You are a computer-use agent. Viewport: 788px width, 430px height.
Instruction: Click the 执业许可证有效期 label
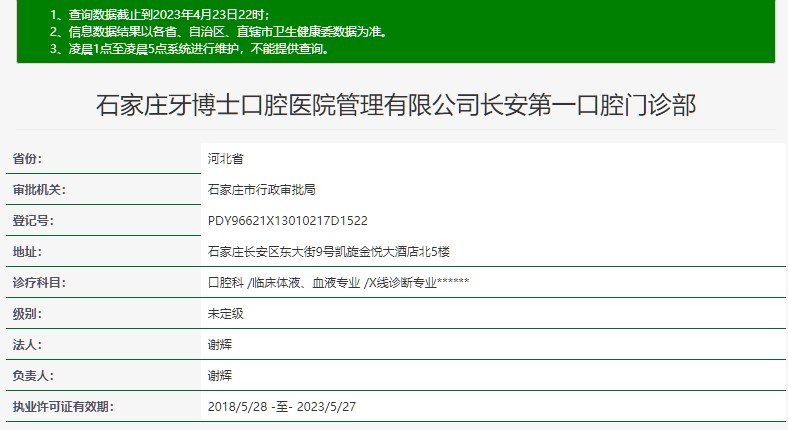click(63, 407)
